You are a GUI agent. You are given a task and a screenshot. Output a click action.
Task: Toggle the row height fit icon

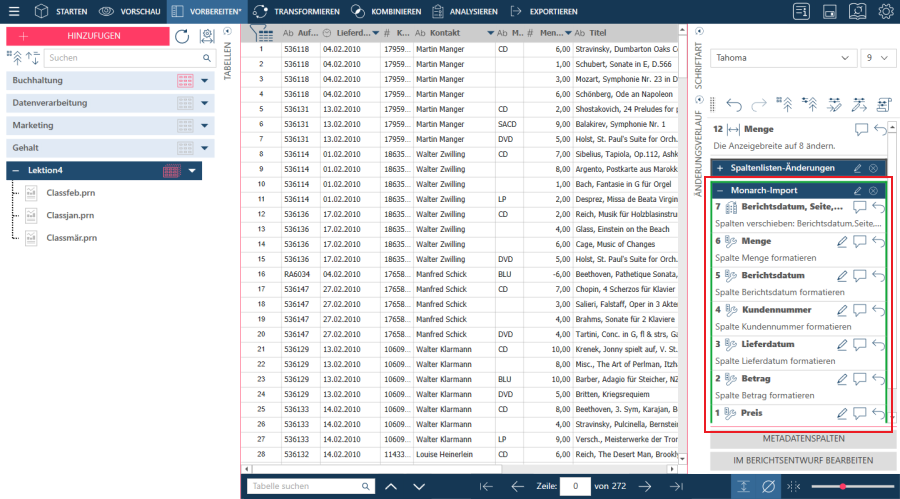click(743, 486)
